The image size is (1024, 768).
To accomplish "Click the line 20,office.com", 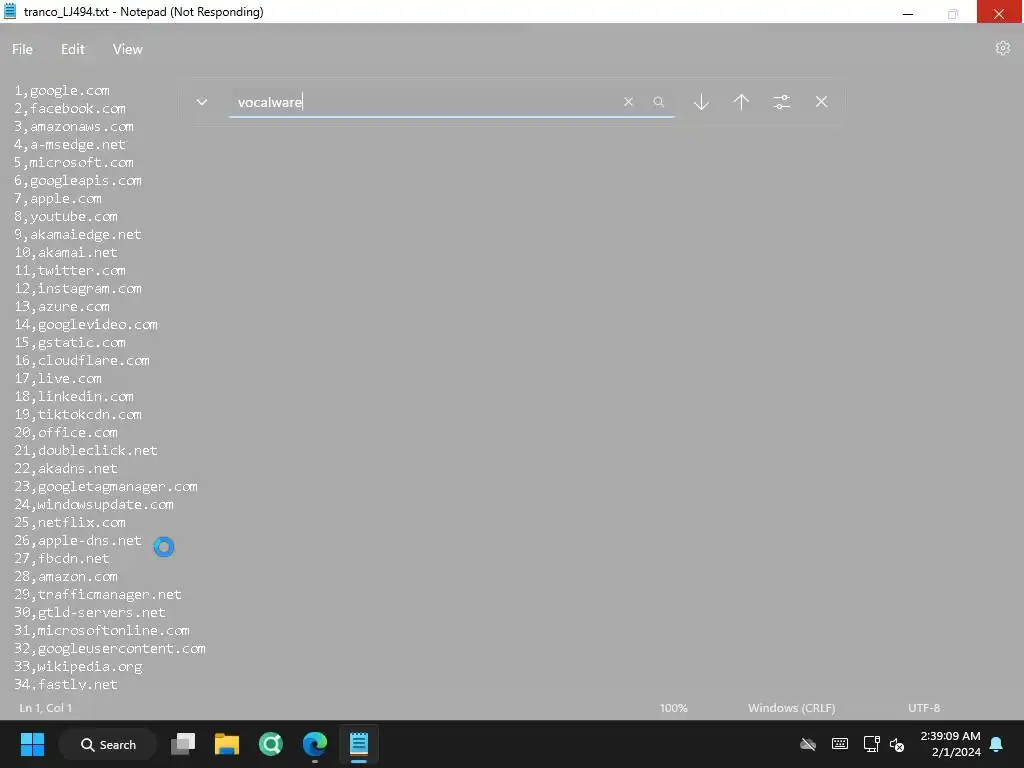I will pyautogui.click(x=66, y=432).
